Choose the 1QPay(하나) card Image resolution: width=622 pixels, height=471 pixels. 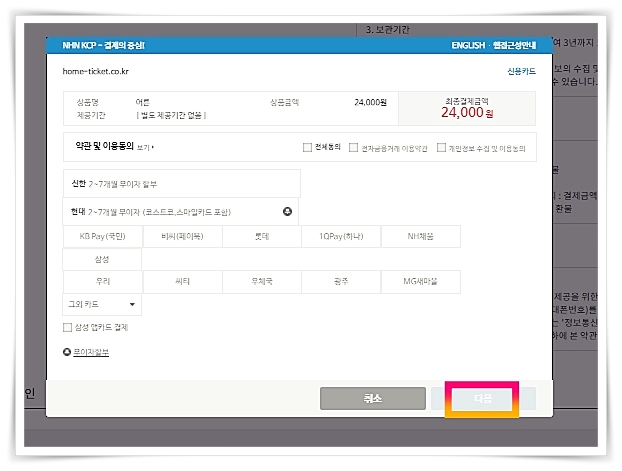(x=341, y=236)
